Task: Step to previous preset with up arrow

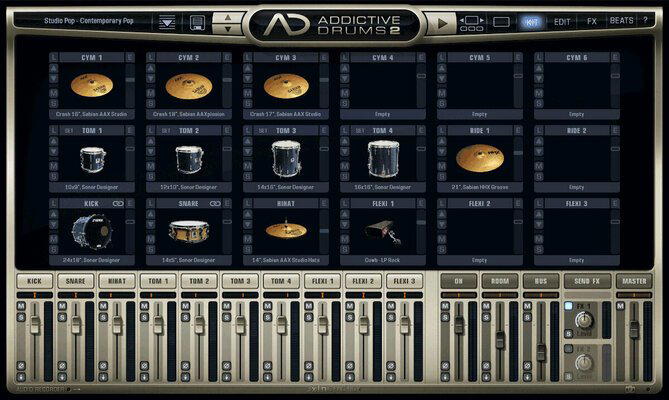Action: [227, 17]
